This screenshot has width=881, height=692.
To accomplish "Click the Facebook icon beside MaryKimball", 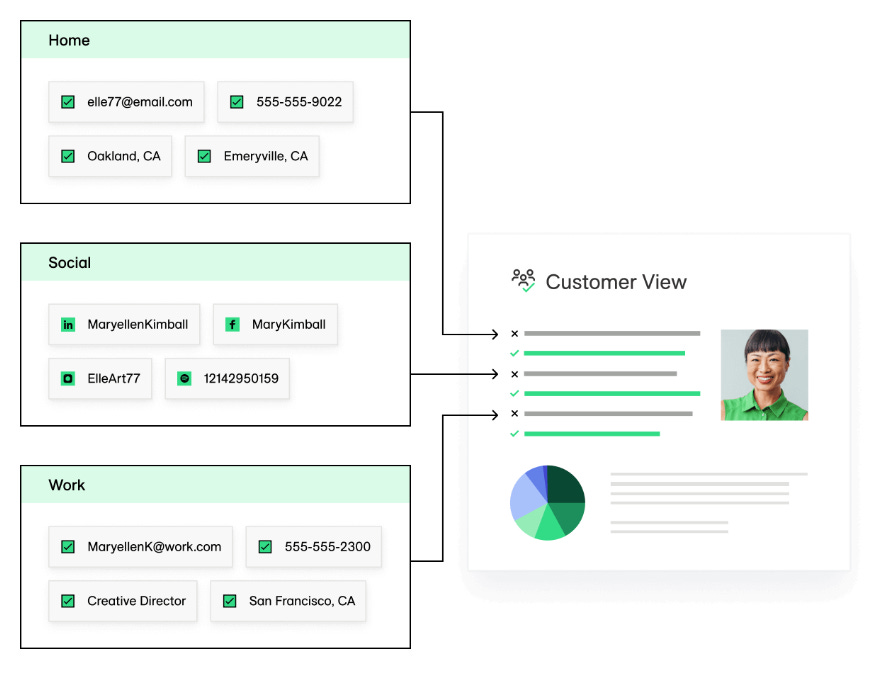I will tap(232, 325).
